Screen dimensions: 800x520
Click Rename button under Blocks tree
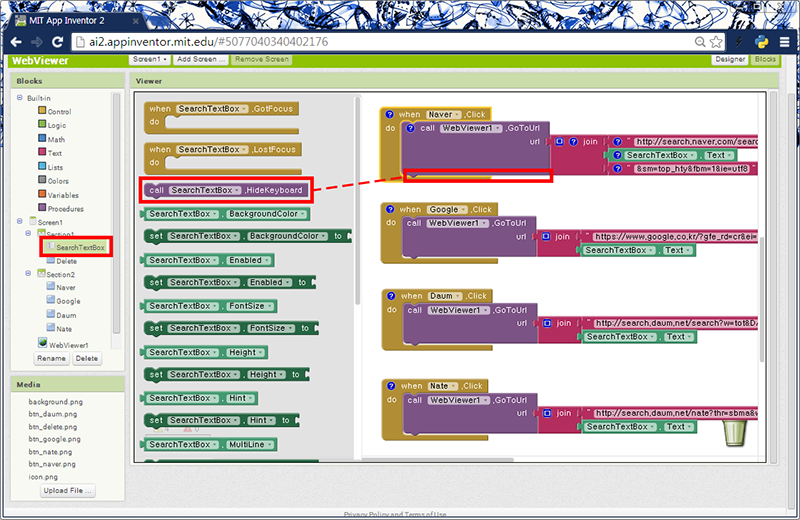[x=51, y=358]
